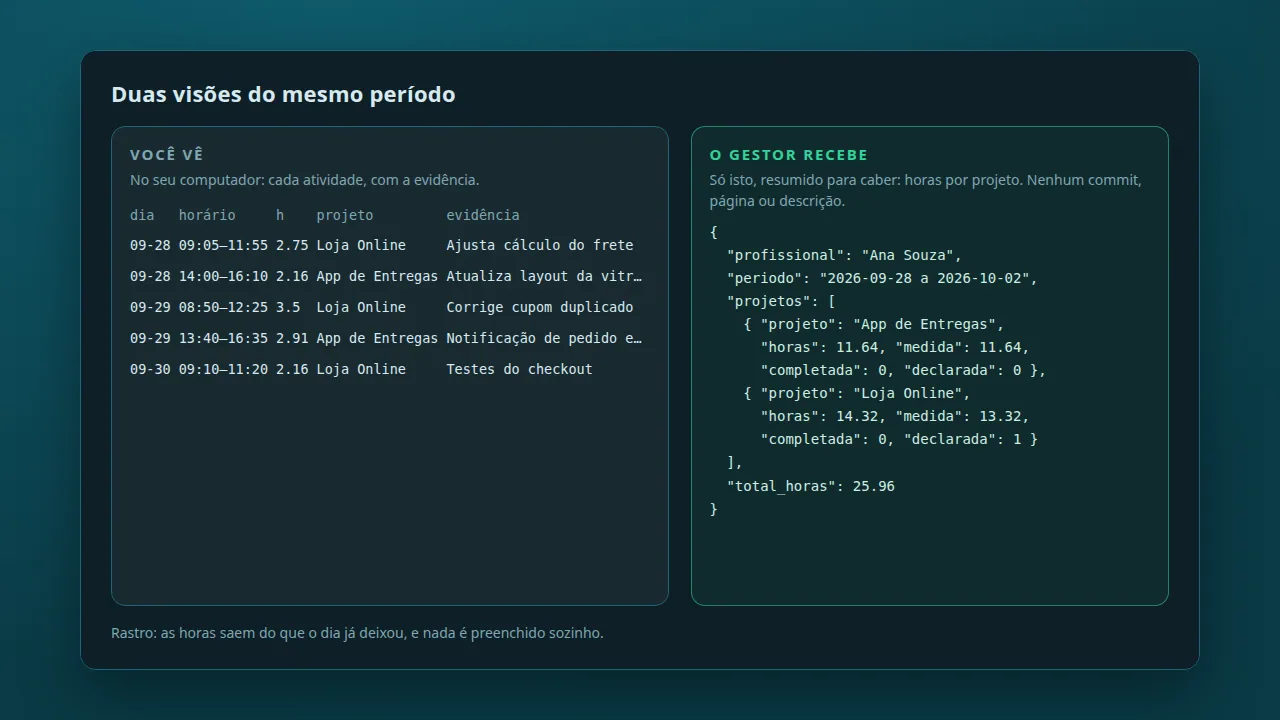This screenshot has width=1280, height=720.
Task: Click JSON line ending "declarada": 1 }
Action: pos(899,439)
